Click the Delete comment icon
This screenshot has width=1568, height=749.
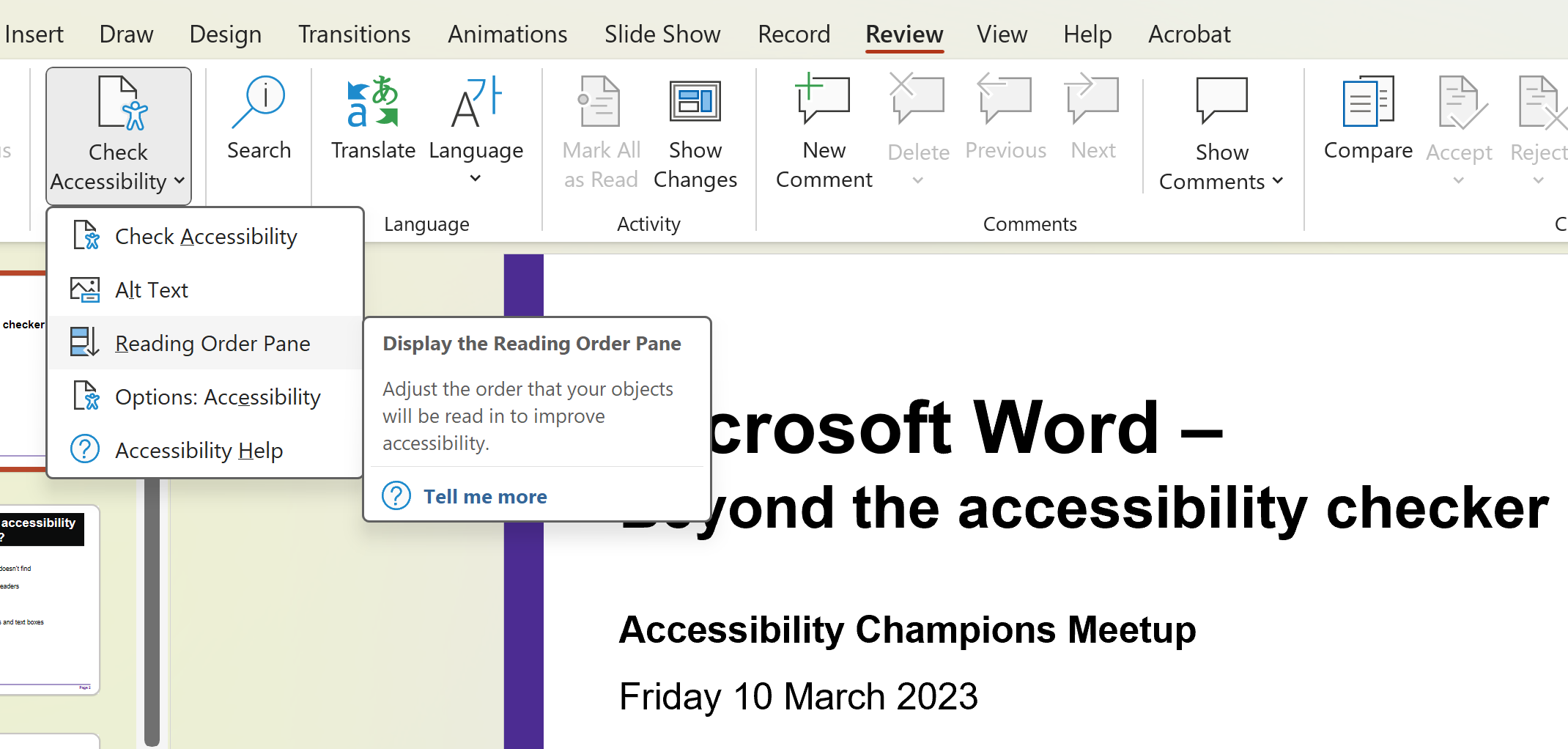pos(917,100)
